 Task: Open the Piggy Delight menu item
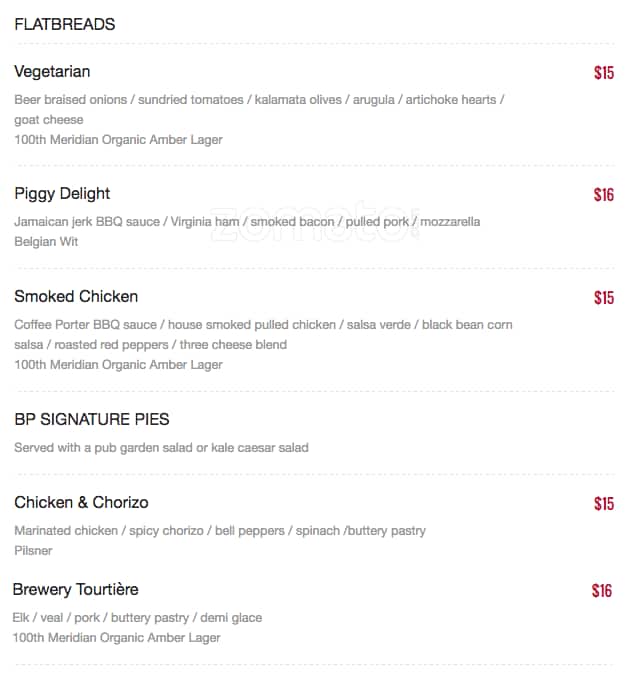pos(62,194)
